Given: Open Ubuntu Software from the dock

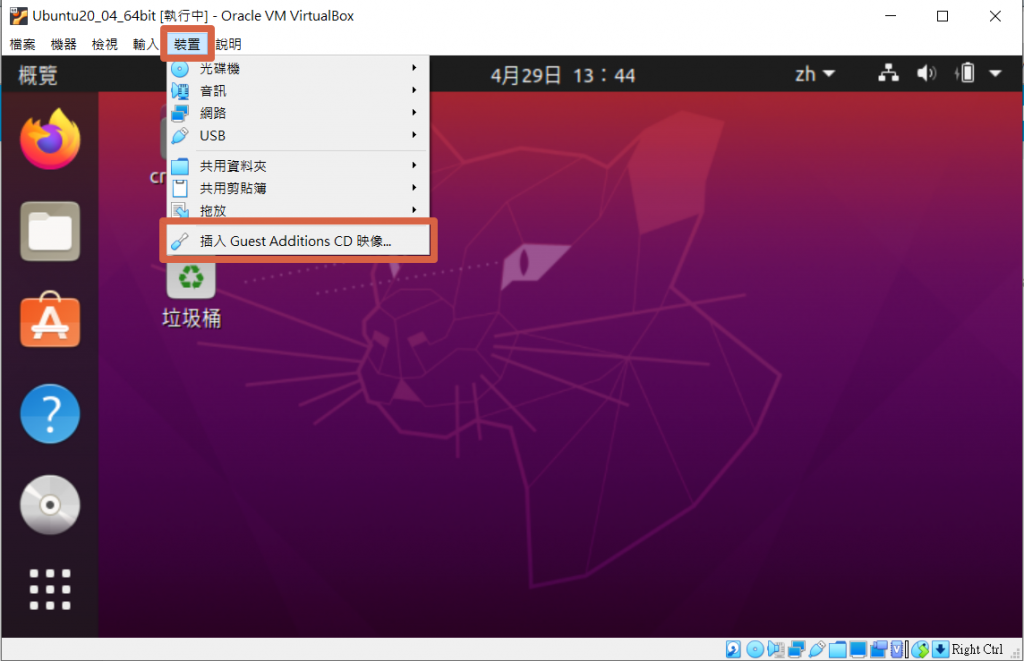Looking at the screenshot, I should point(50,320).
